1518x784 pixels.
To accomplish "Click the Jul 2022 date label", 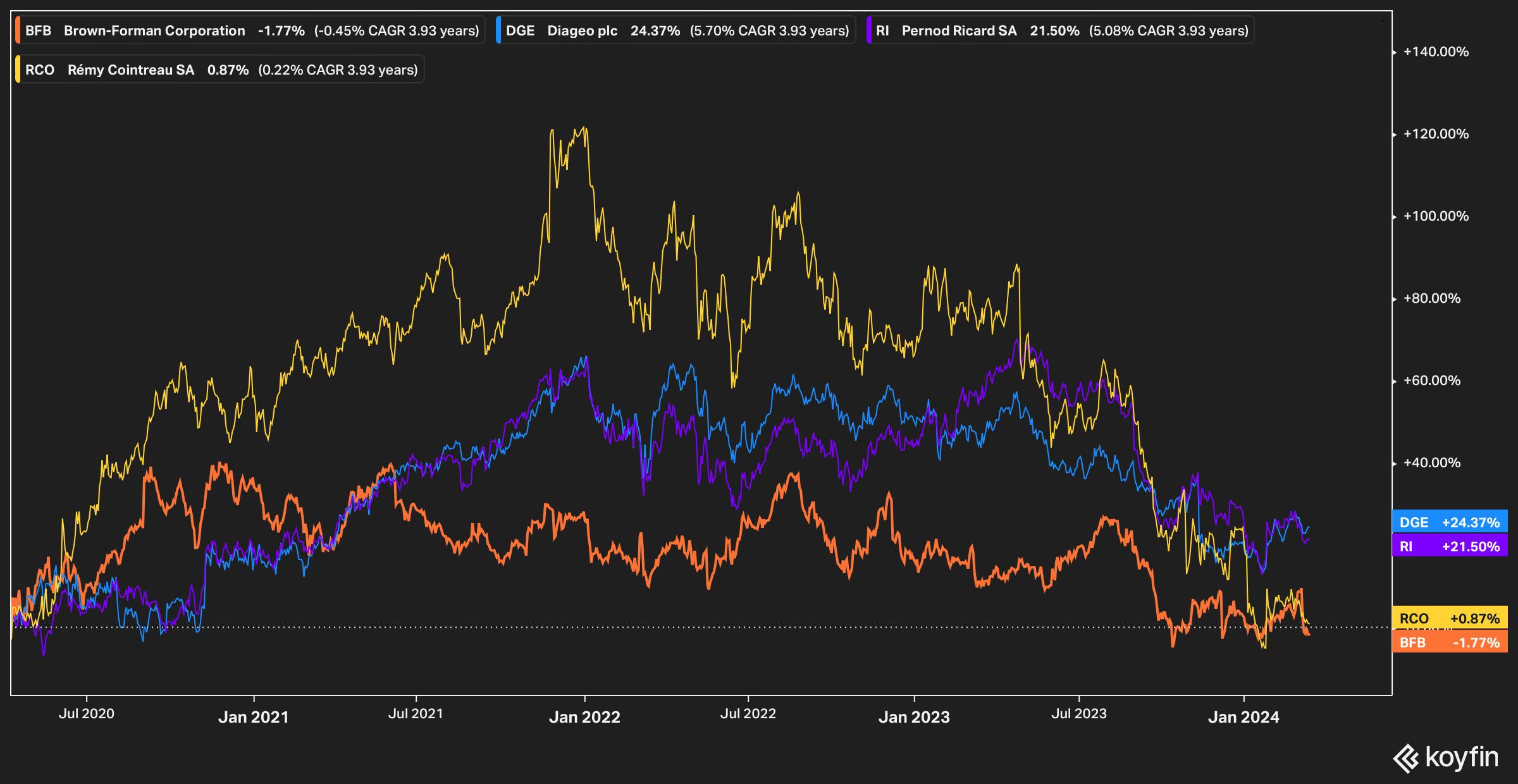I will [748, 714].
